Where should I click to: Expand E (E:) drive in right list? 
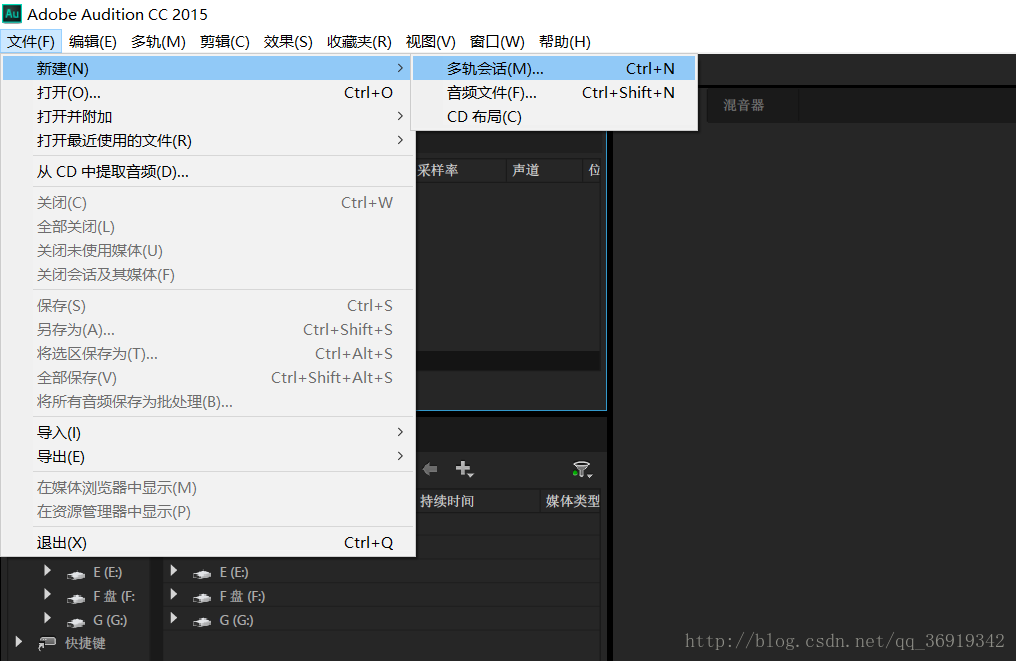point(174,570)
